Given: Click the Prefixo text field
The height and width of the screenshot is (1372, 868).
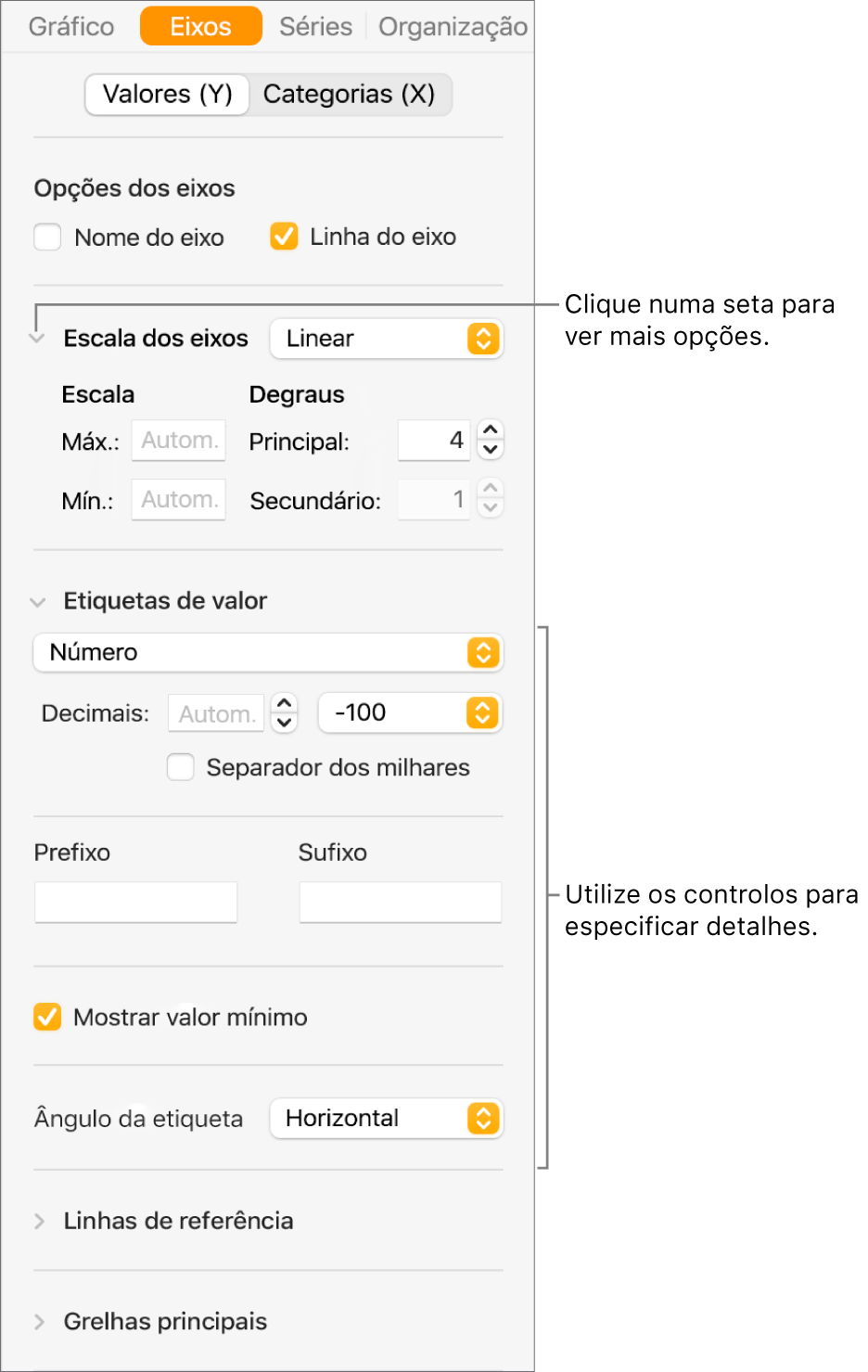Looking at the screenshot, I should [x=136, y=903].
